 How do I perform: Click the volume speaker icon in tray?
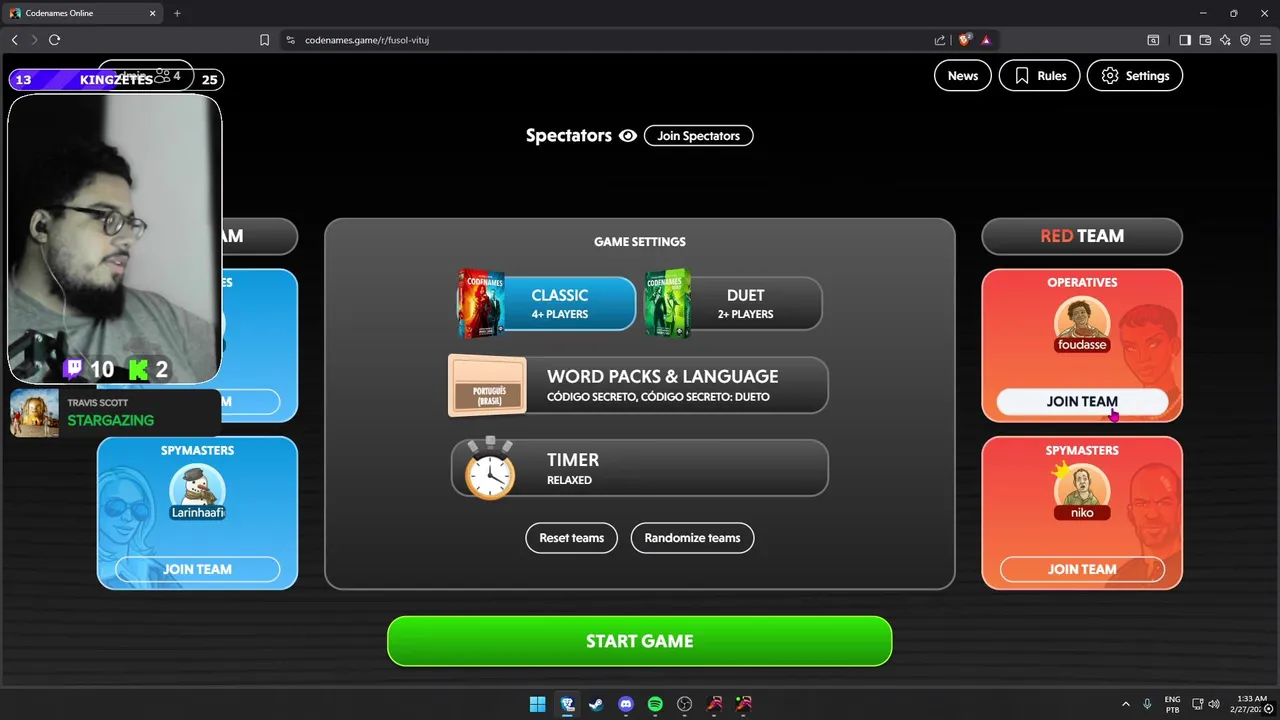pos(1216,704)
